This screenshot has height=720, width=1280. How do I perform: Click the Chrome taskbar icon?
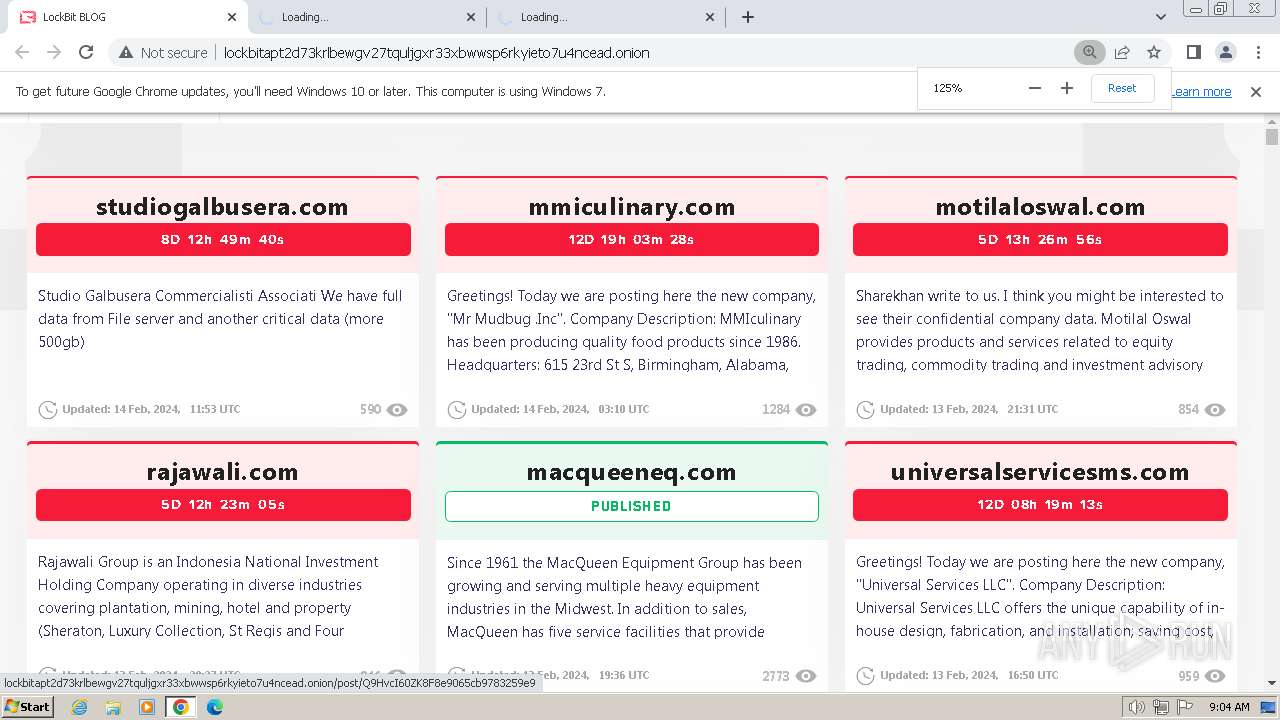pyautogui.click(x=181, y=707)
